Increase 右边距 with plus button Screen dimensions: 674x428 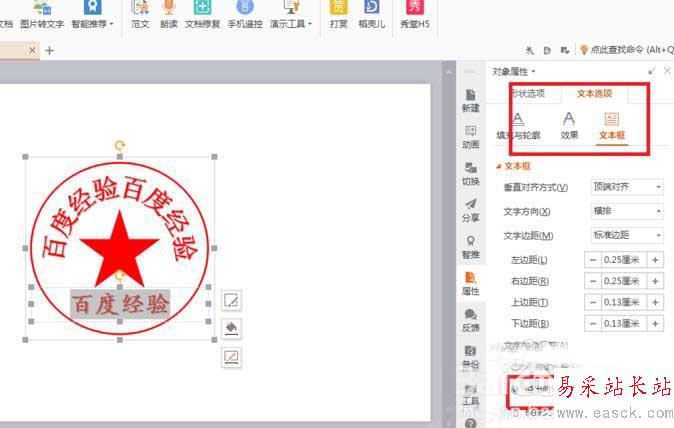655,281
